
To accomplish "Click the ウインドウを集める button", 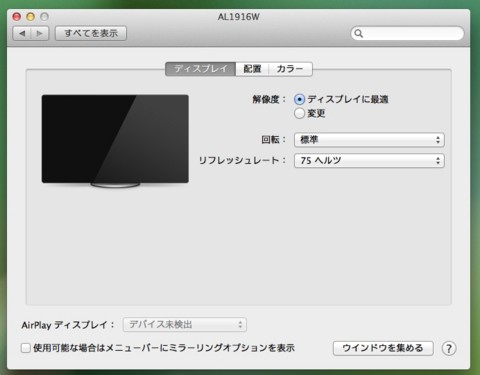I will pos(383,348).
